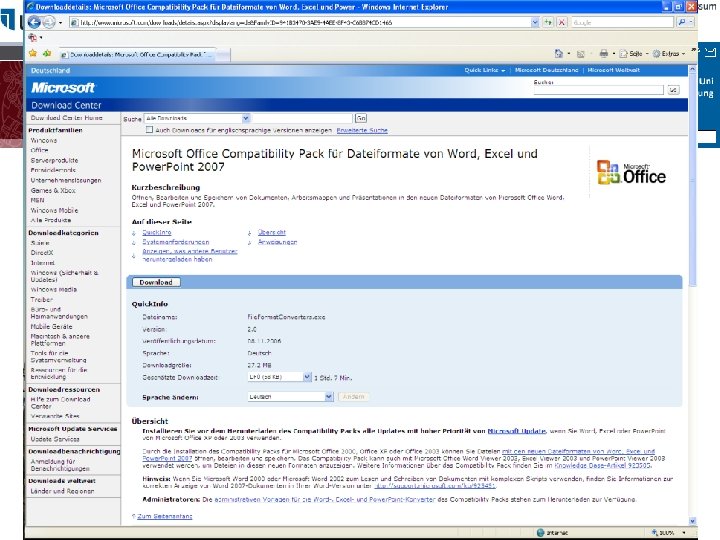Open the Print icon dropdown arrow
This screenshot has height=540, width=720.
click(x=613, y=54)
